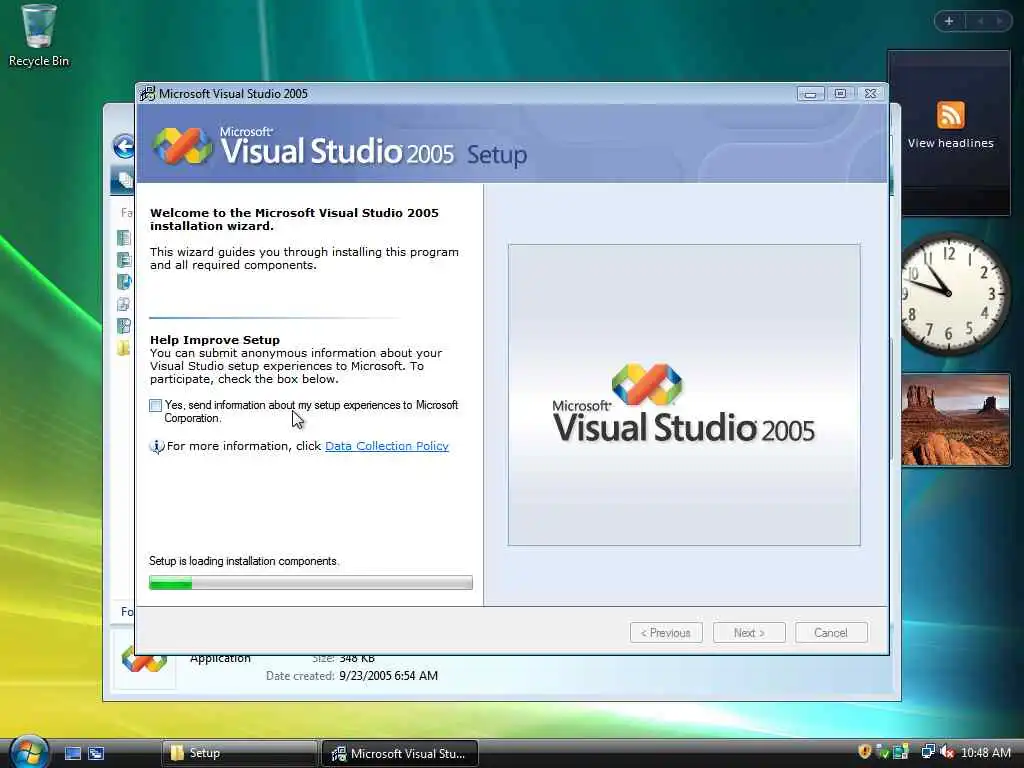Click 'Date created: 9/23/2005 6:54 AM' text

click(352, 676)
